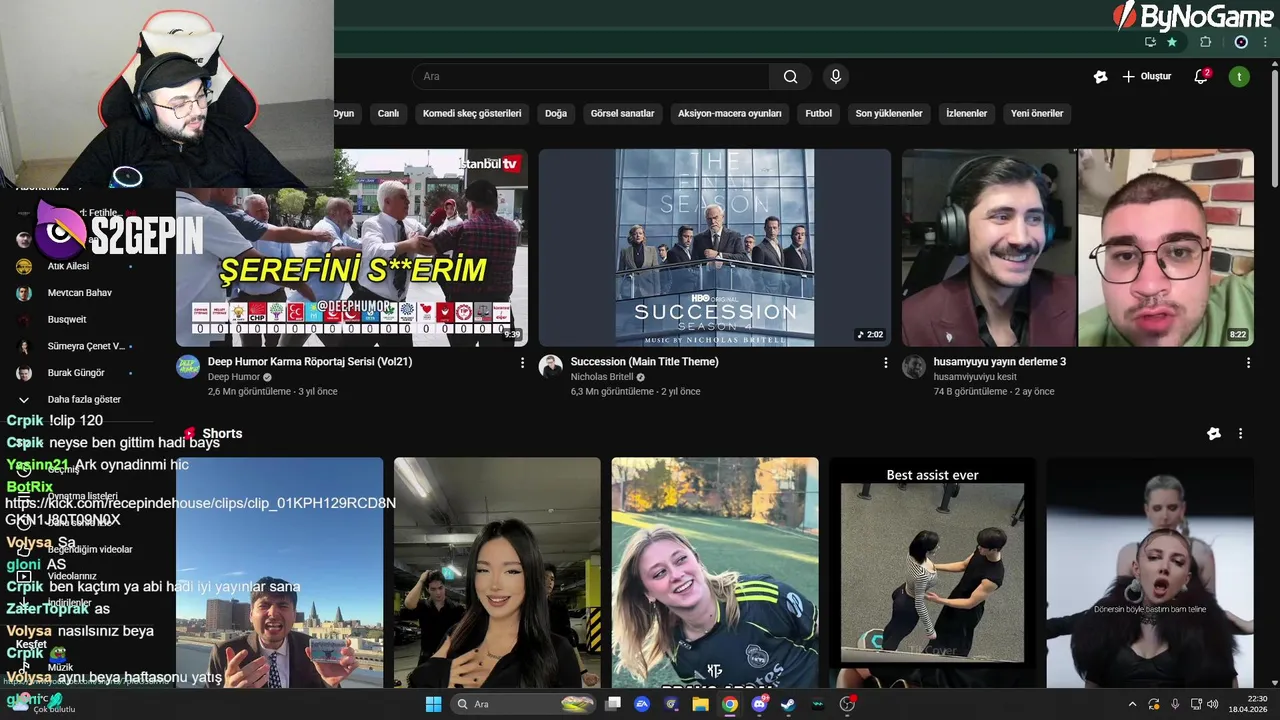Click the tray microphone icon
The height and width of the screenshot is (720, 1280).
1175,704
